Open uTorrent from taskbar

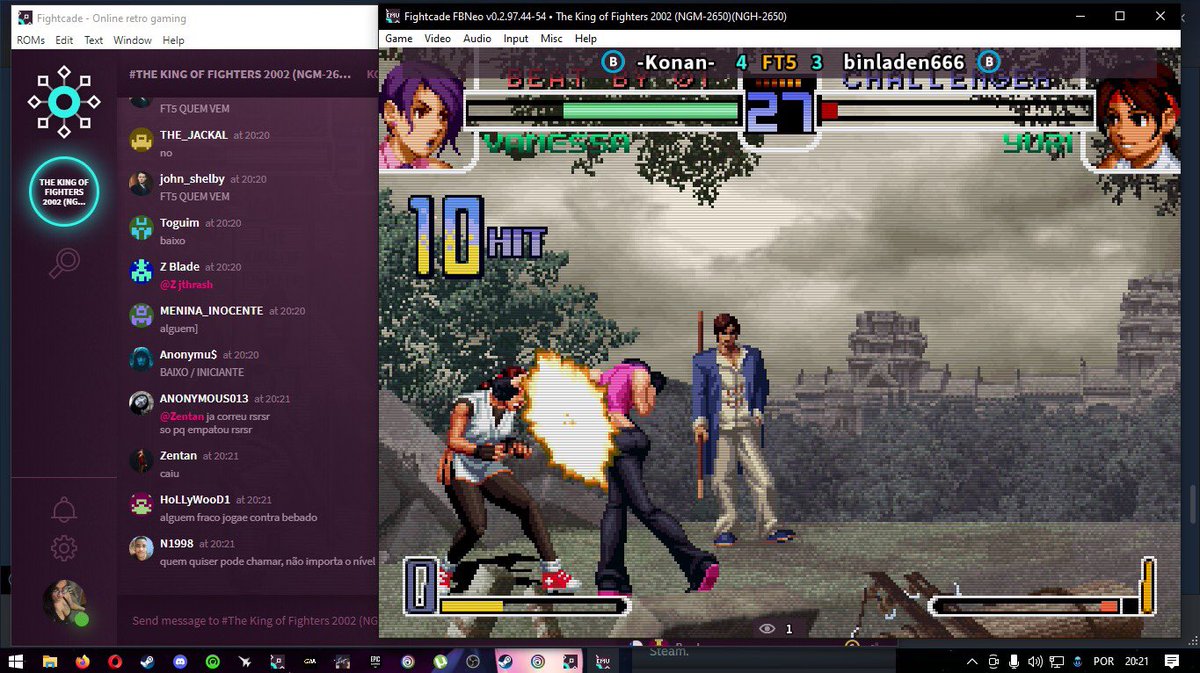[440, 661]
